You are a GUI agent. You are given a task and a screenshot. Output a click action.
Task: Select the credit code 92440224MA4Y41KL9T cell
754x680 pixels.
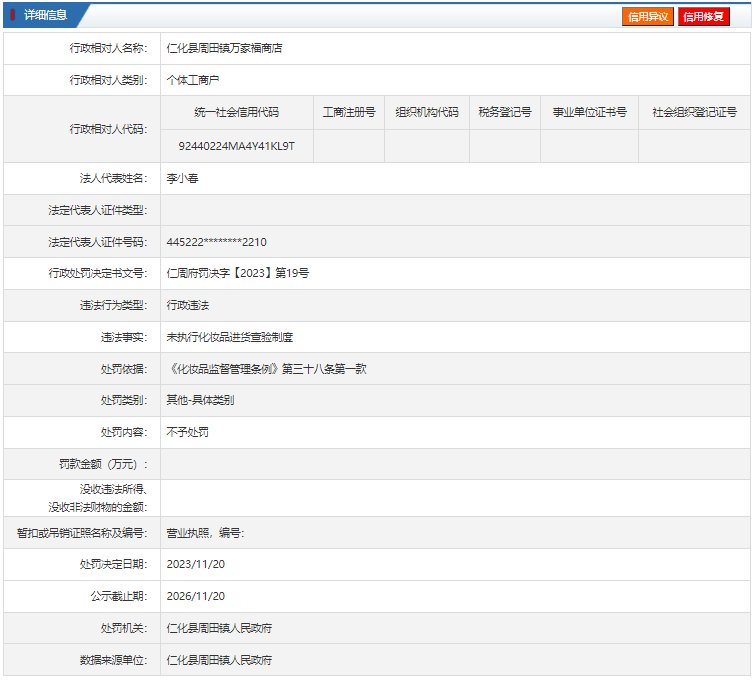(237, 146)
